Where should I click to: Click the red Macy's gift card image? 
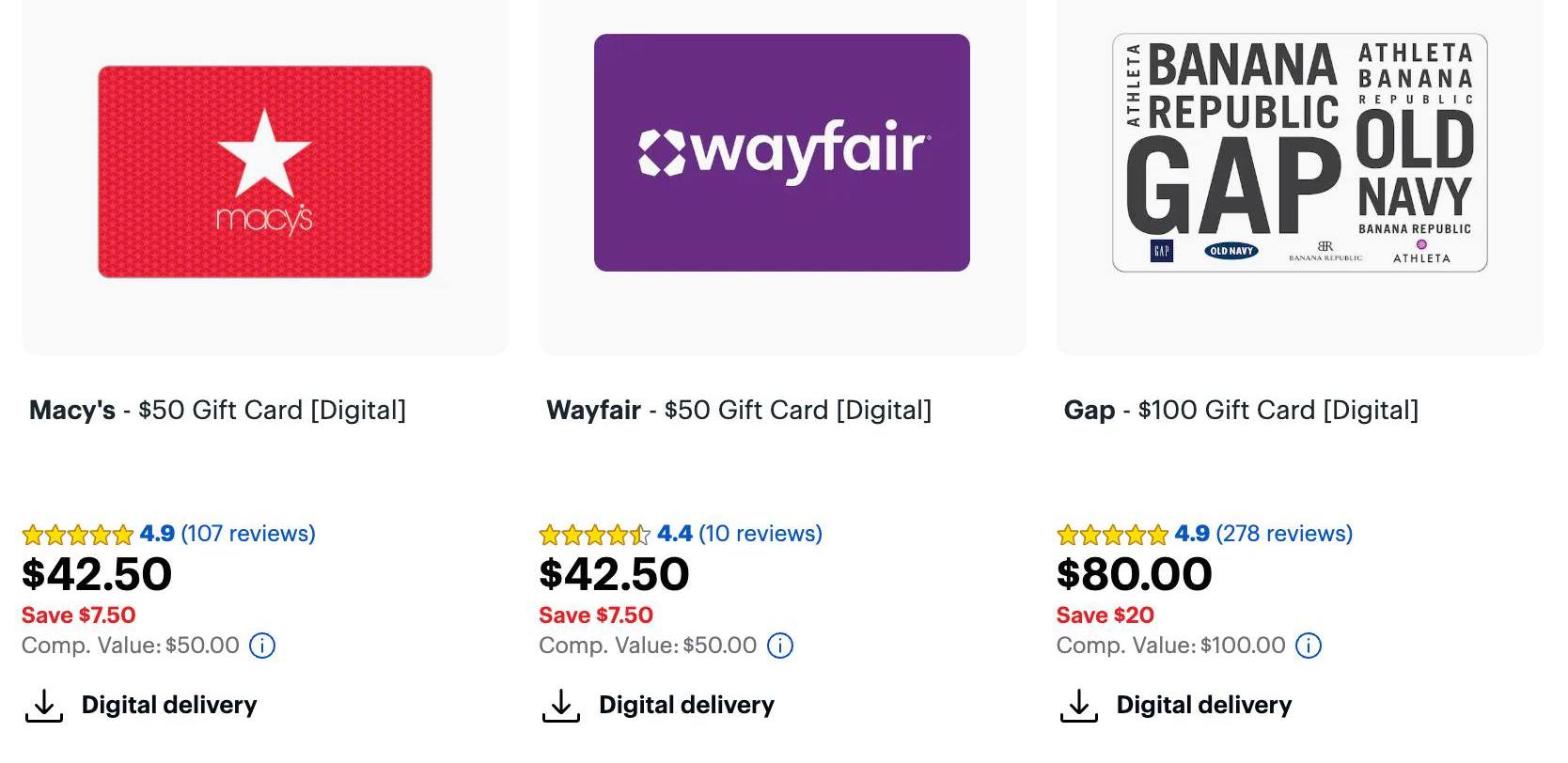click(x=265, y=171)
